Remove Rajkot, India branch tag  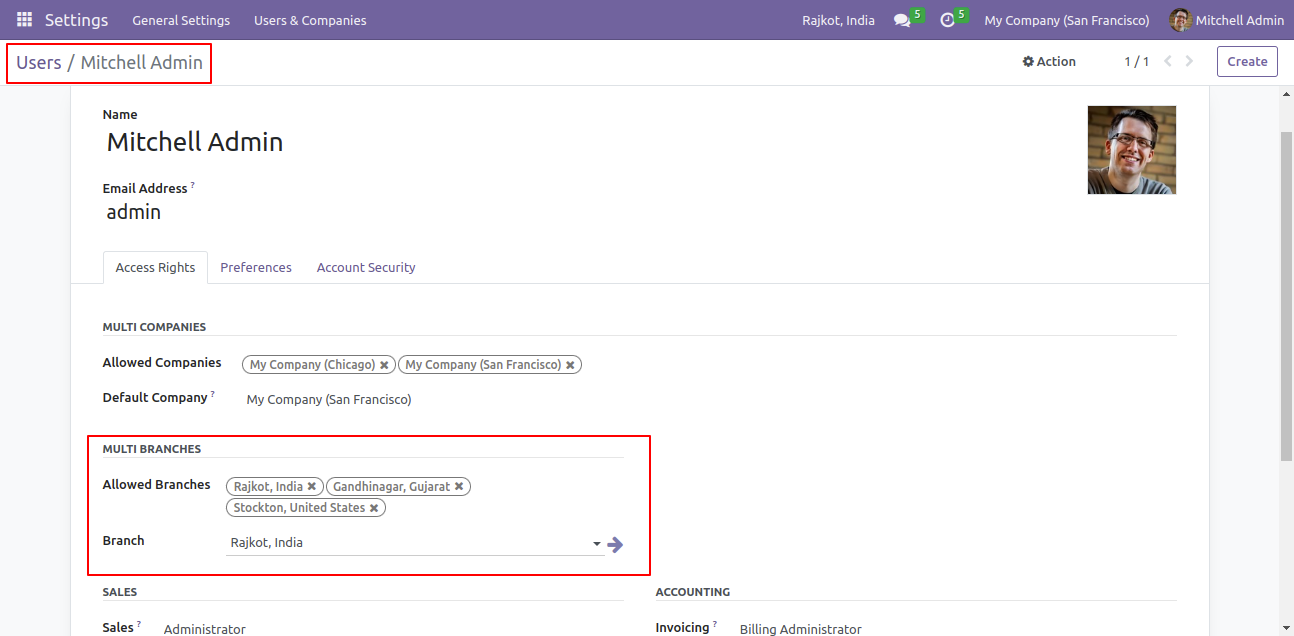click(x=312, y=487)
